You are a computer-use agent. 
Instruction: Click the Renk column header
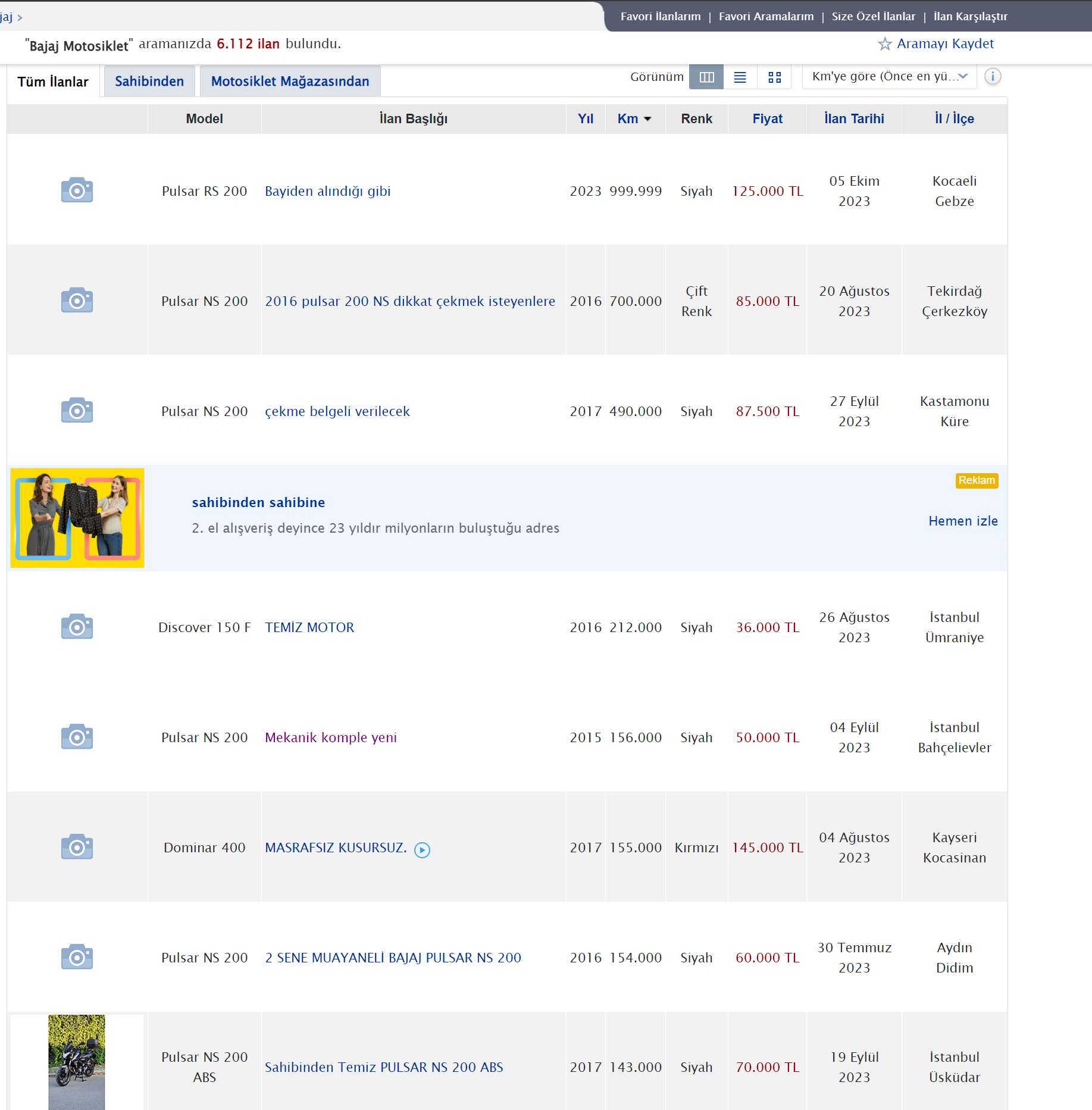[x=696, y=118]
